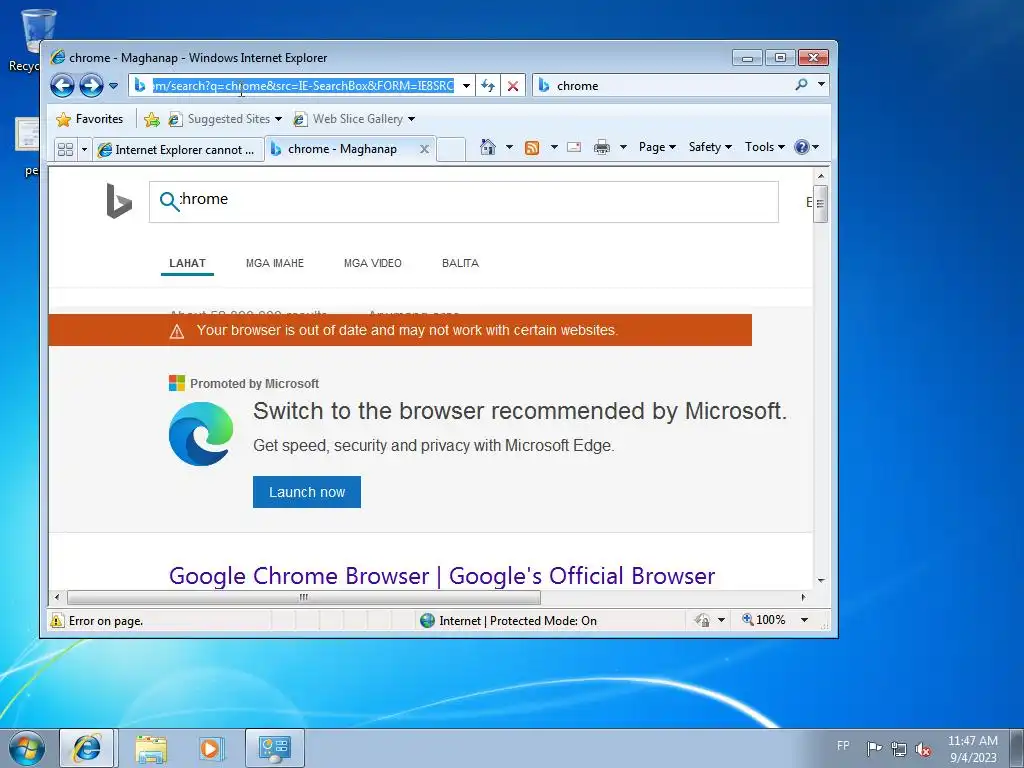Switch to 'Internet Explorer cannot...' tab
The width and height of the screenshot is (1024, 768).
178,150
